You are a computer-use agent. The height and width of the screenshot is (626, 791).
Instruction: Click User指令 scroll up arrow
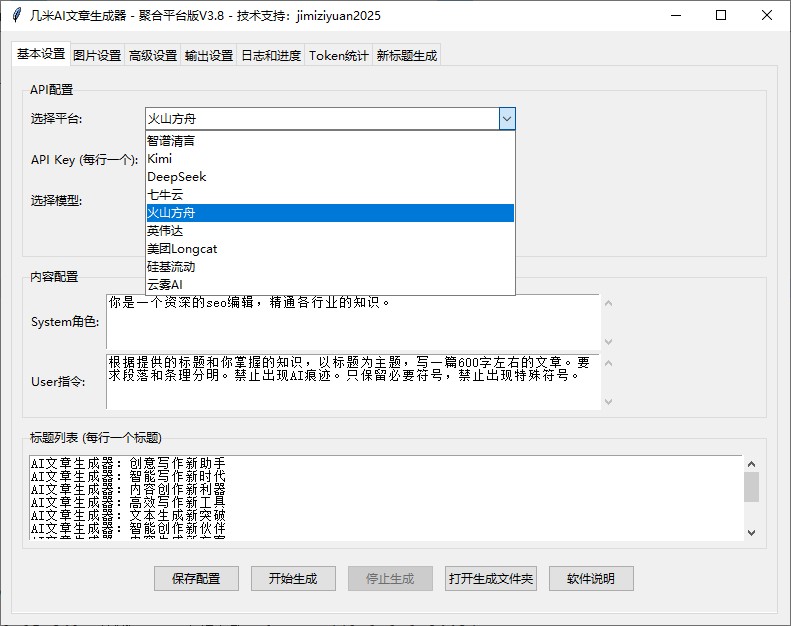tap(608, 363)
